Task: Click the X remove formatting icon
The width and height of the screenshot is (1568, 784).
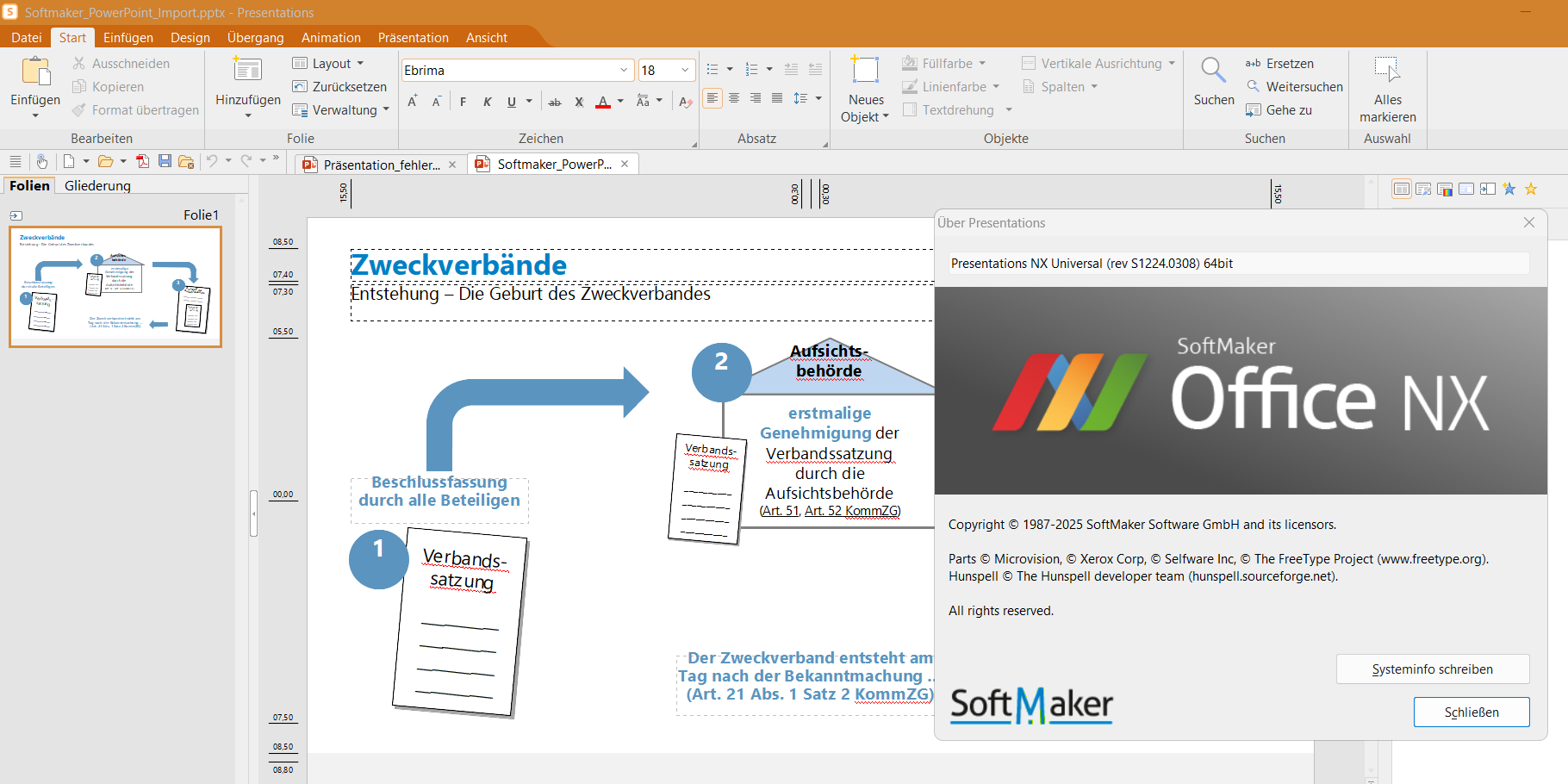Action: 579,102
